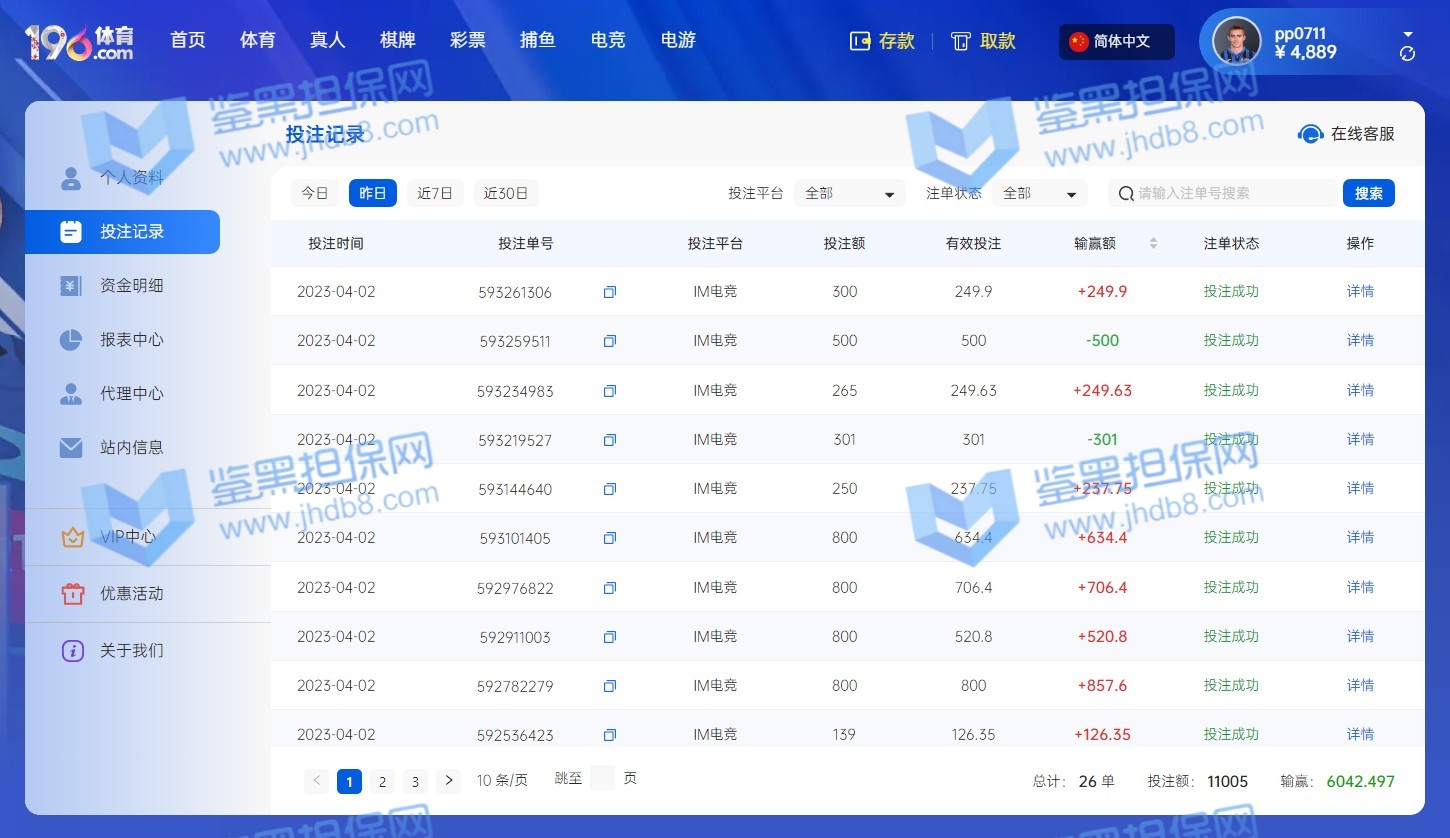Click copy icon beside order 593101405
Screen dimensions: 1450x838
click(609, 538)
